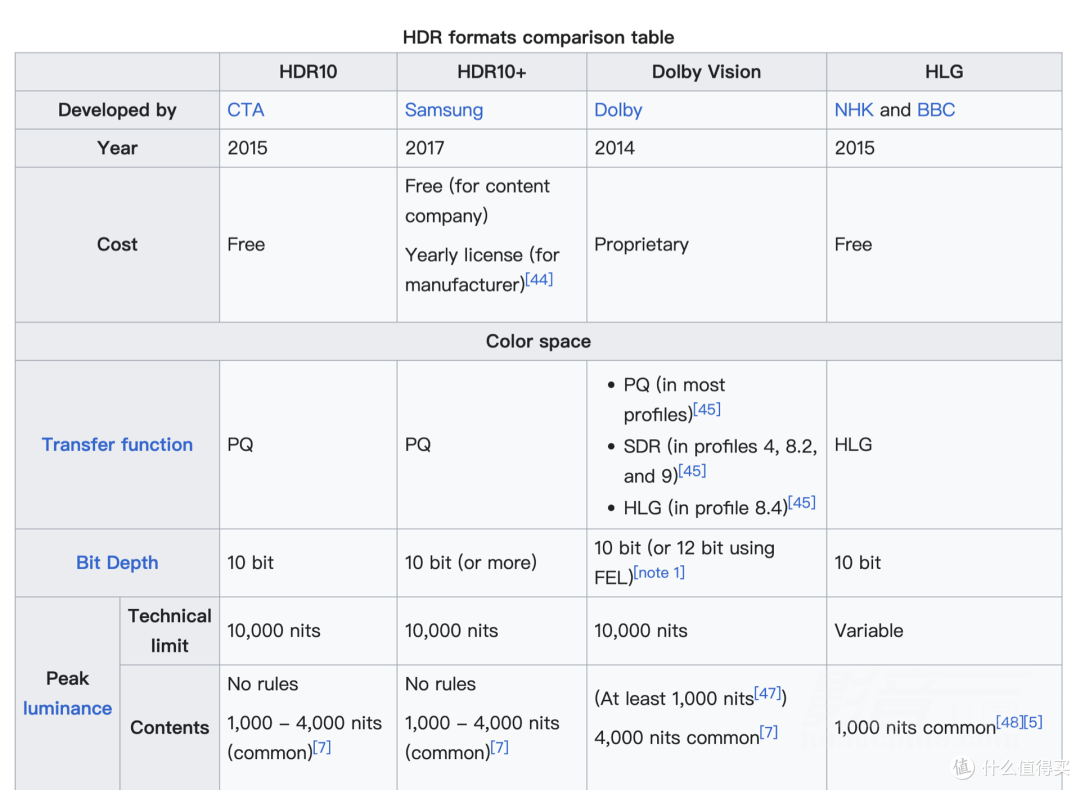The image size is (1080, 790).
Task: Click 10,000 nits under Dolby Vision
Action: click(x=641, y=631)
